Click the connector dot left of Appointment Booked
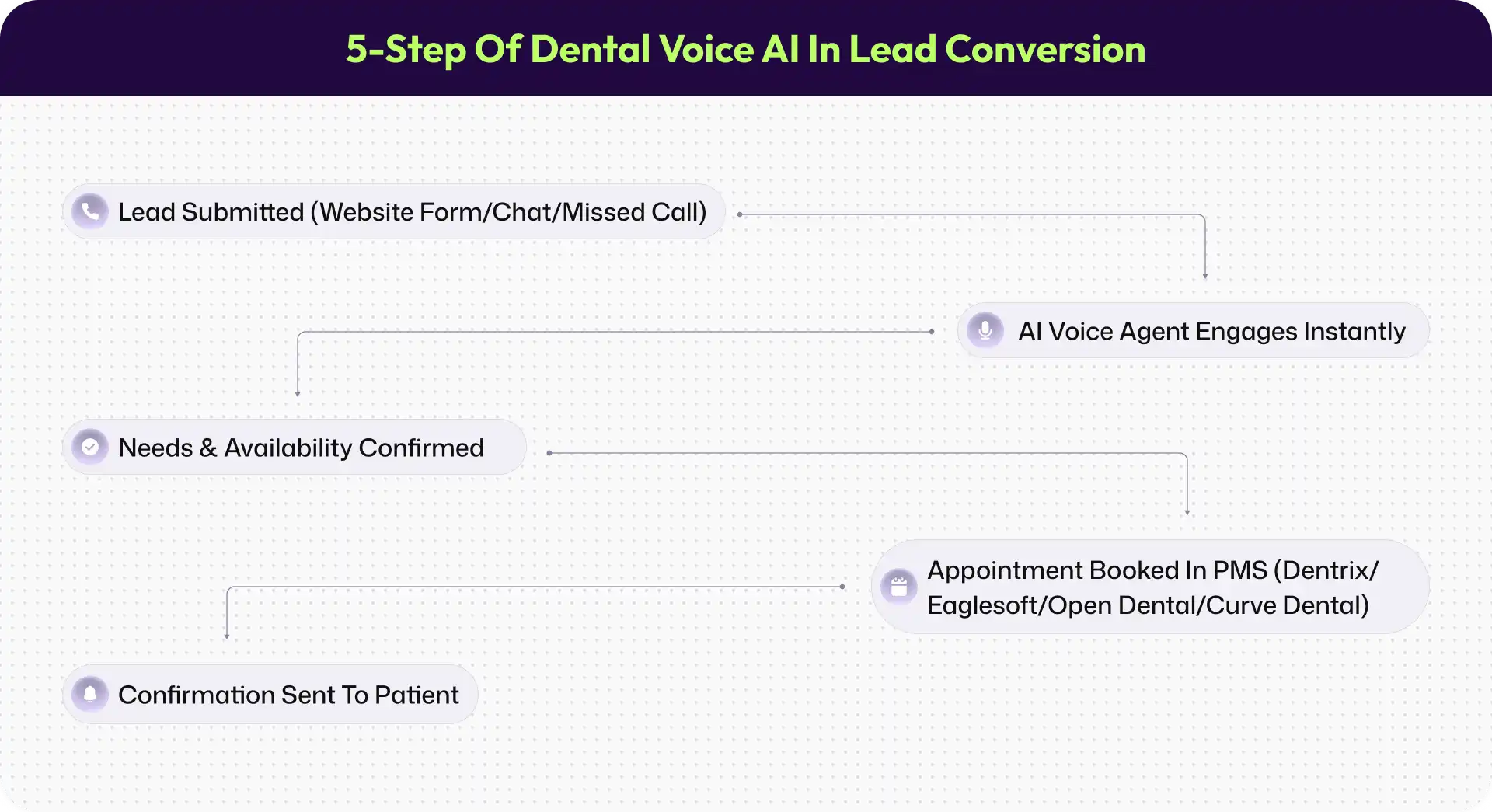Screen dimensions: 1492x812 tap(842, 587)
